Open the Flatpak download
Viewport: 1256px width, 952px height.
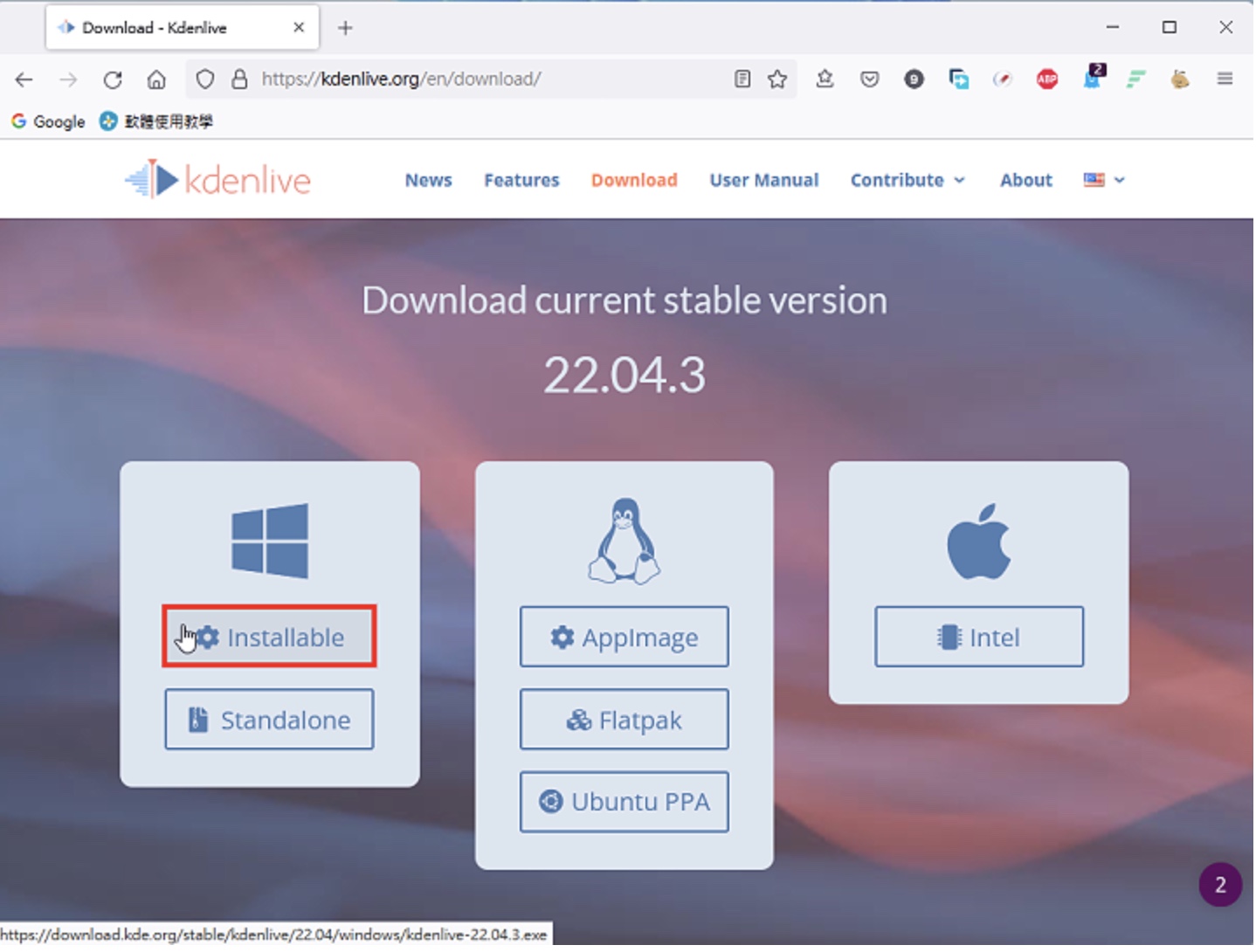click(625, 720)
